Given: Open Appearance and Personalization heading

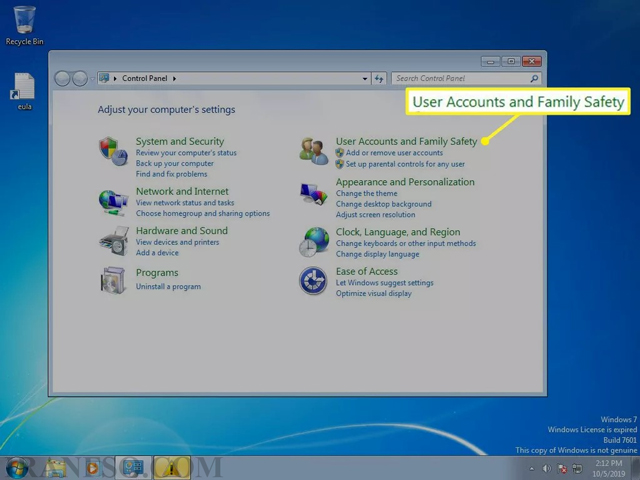Looking at the screenshot, I should [405, 182].
